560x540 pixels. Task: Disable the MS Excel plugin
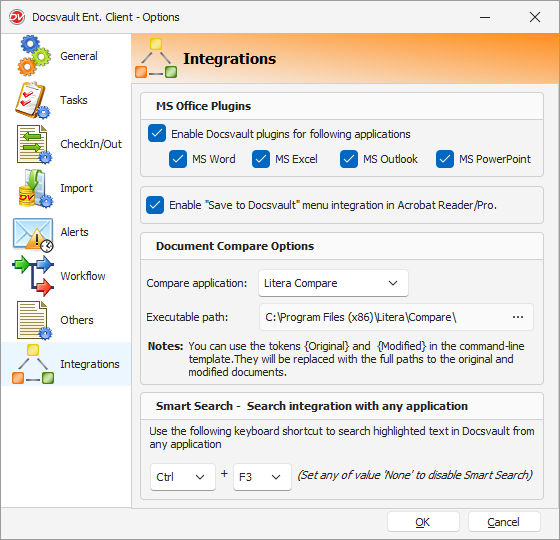(x=261, y=159)
